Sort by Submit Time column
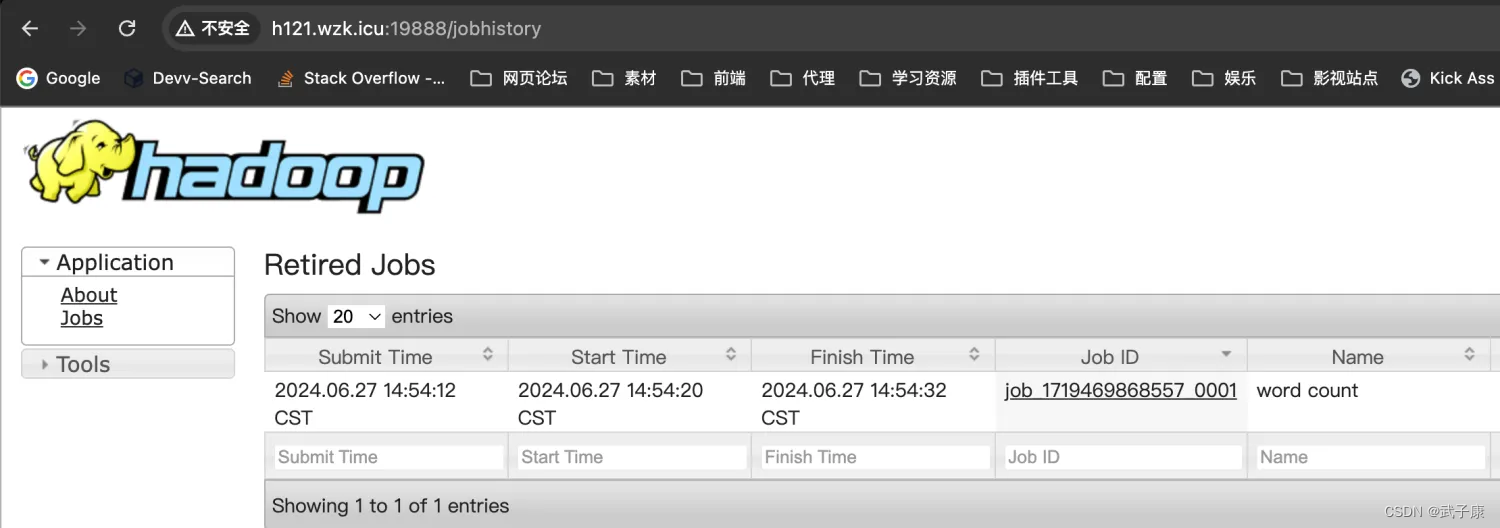Viewport: 1500px width, 528px height. (386, 356)
